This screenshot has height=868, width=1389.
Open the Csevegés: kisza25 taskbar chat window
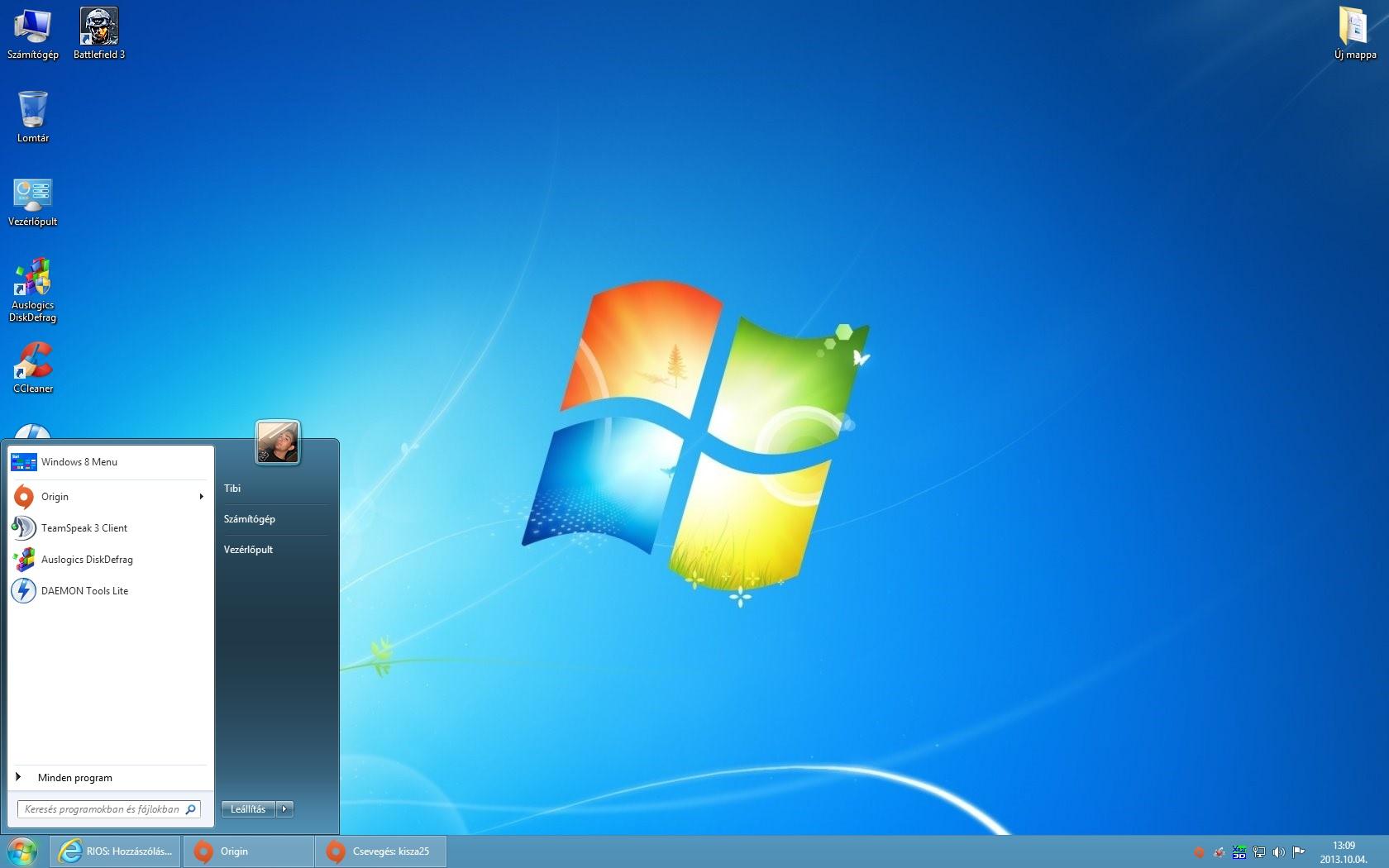click(380, 851)
